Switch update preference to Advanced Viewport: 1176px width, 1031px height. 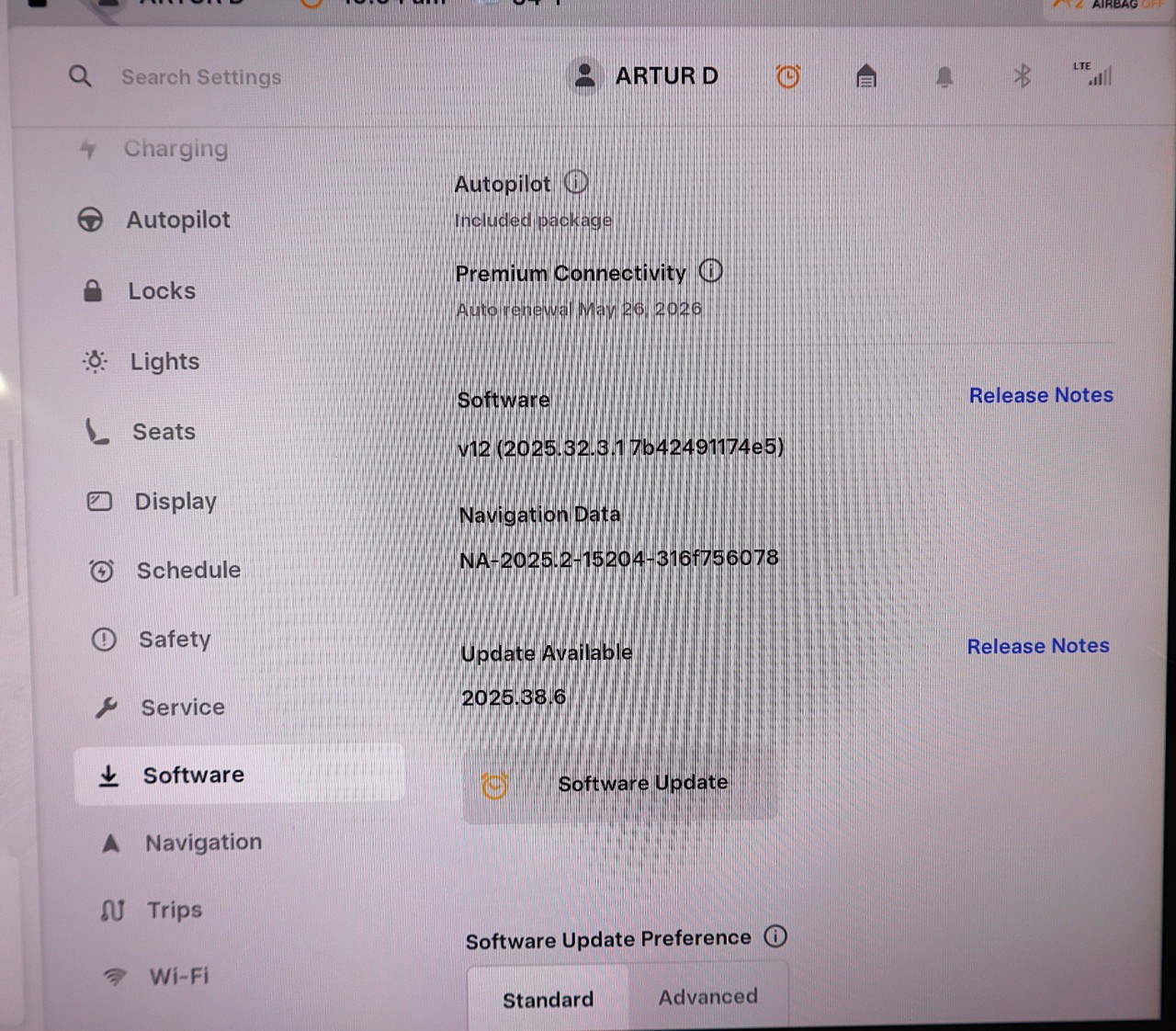point(707,997)
